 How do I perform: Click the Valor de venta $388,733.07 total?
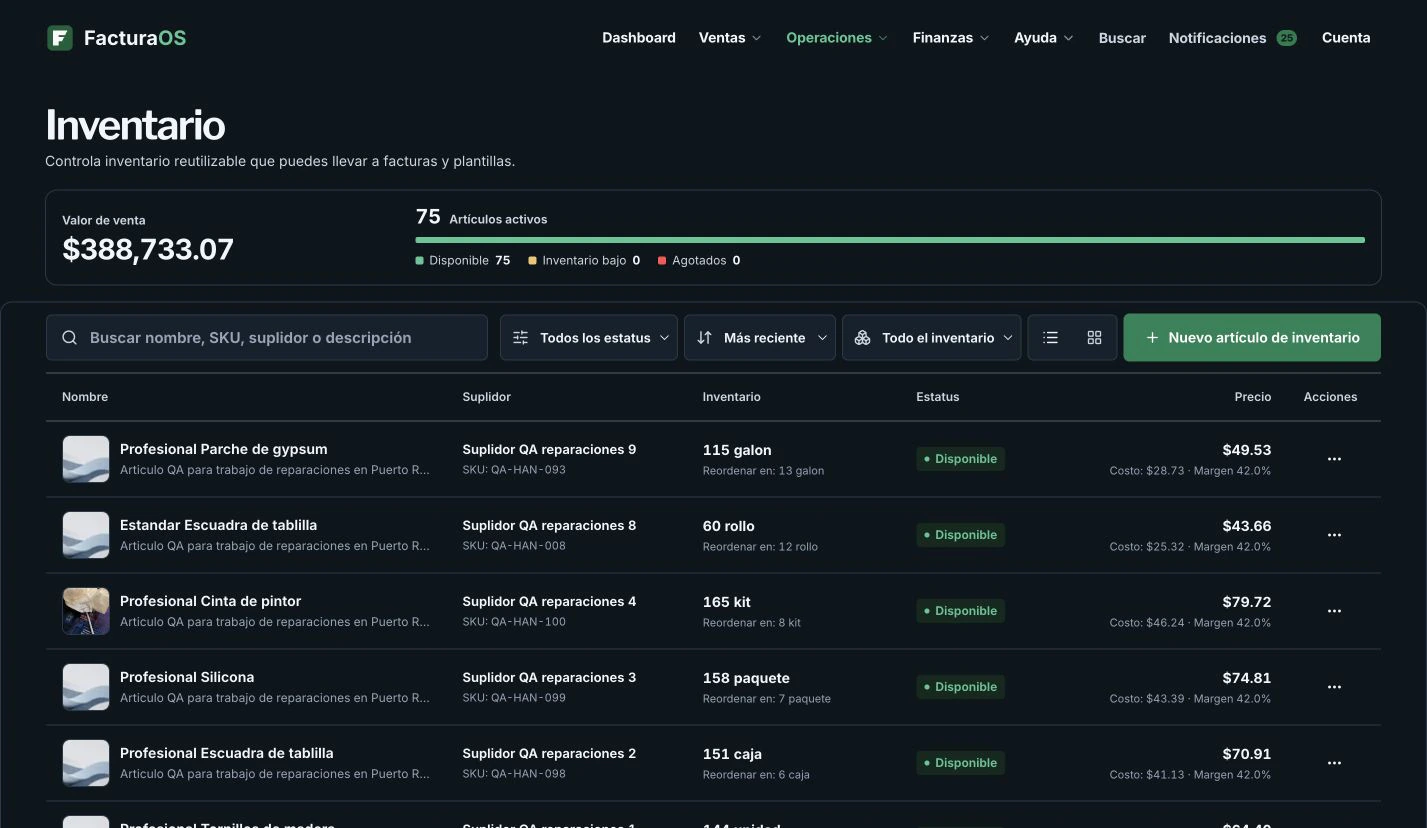pos(148,249)
